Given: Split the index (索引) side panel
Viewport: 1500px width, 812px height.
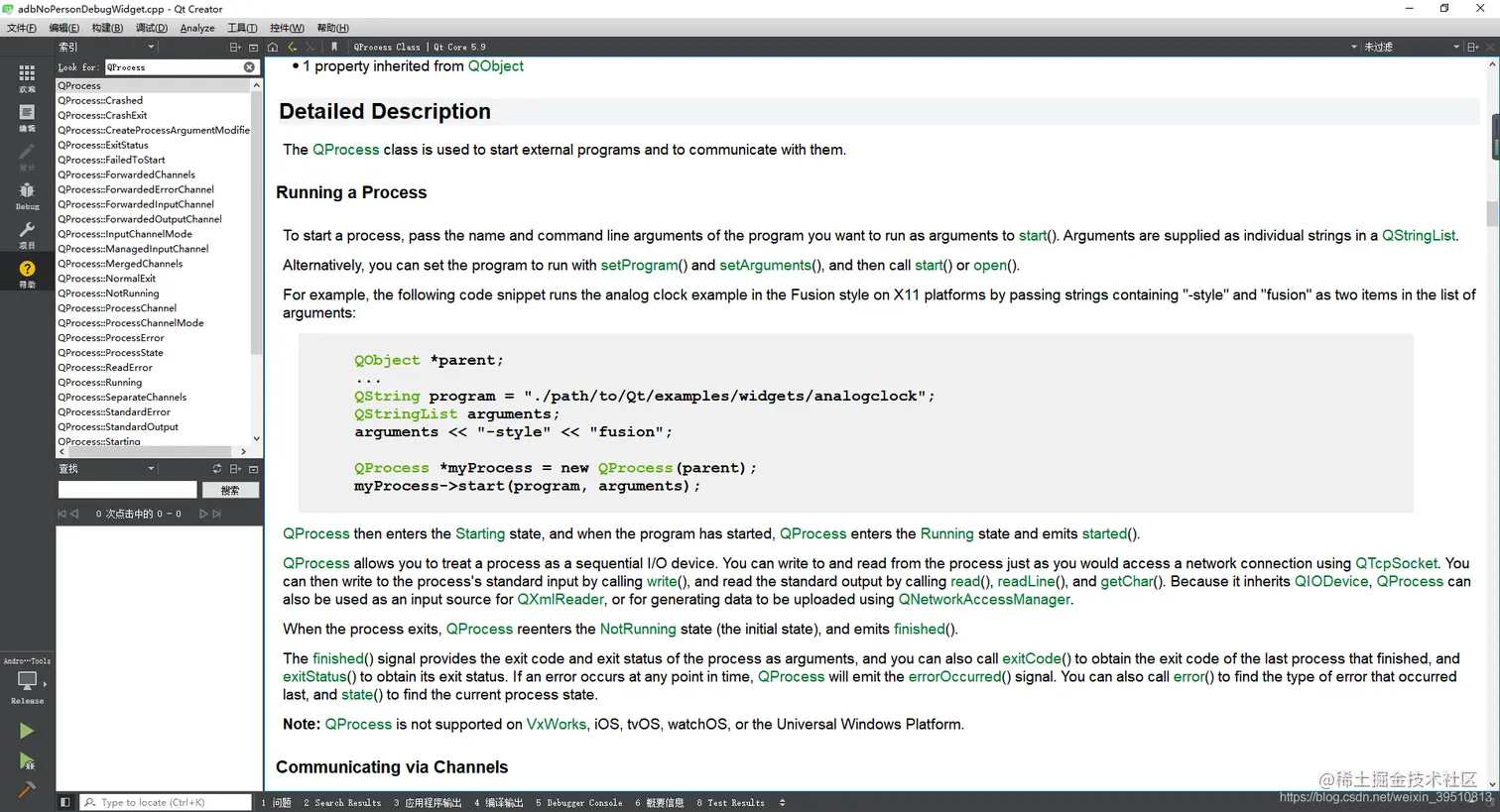Looking at the screenshot, I should pos(235,47).
